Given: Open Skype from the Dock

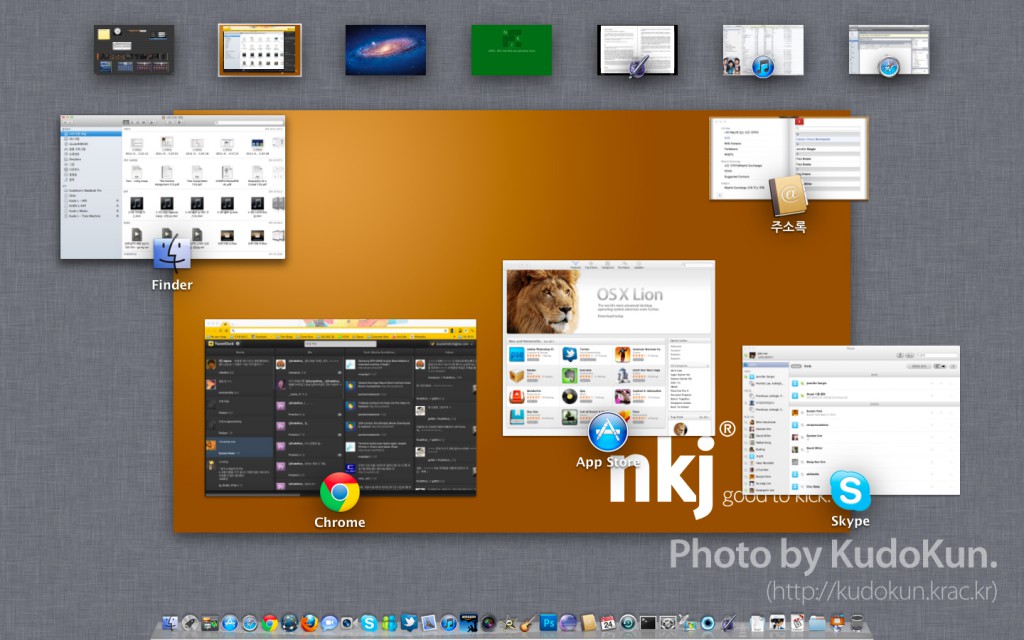Looking at the screenshot, I should [x=369, y=623].
